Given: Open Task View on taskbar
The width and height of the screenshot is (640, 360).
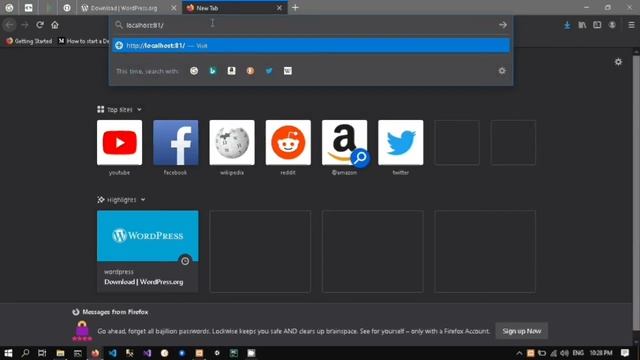Looking at the screenshot, I should pos(42,353).
